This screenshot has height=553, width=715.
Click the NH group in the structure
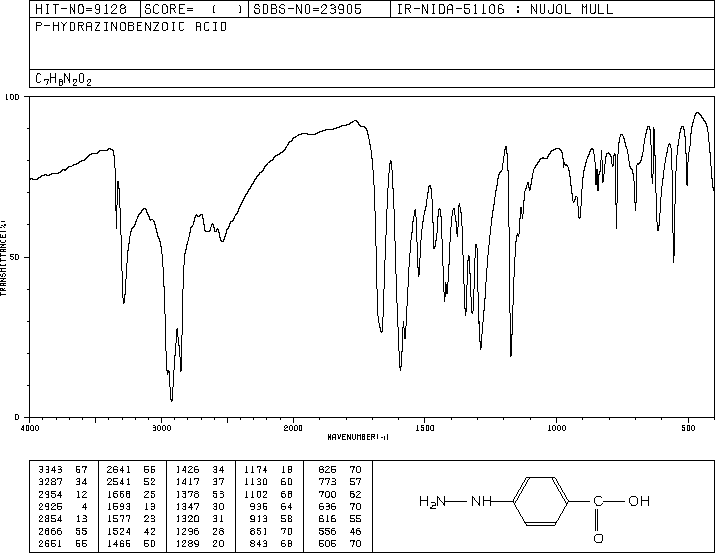481,501
